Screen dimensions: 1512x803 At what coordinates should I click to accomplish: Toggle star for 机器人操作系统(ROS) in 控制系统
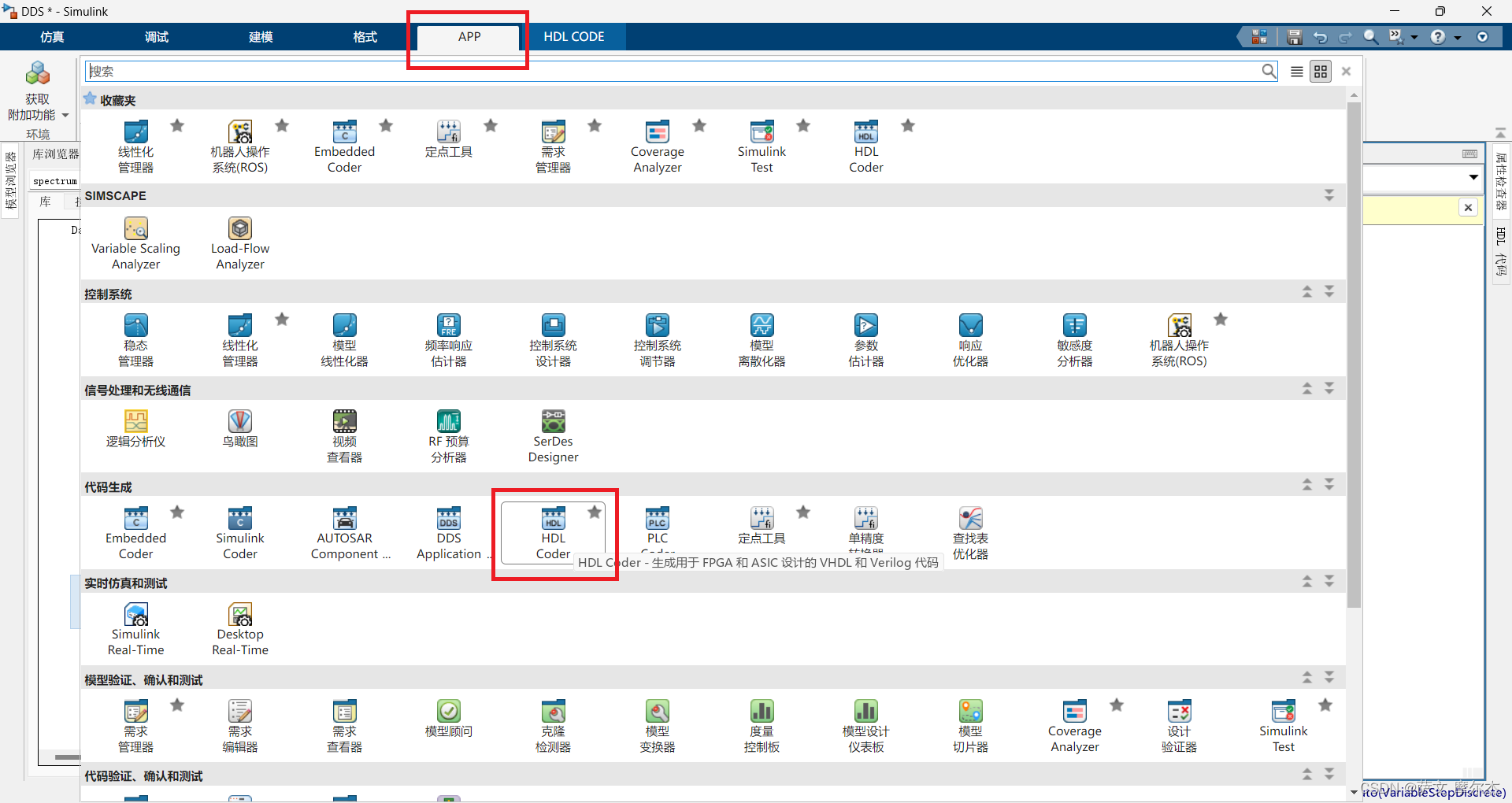coord(1221,320)
